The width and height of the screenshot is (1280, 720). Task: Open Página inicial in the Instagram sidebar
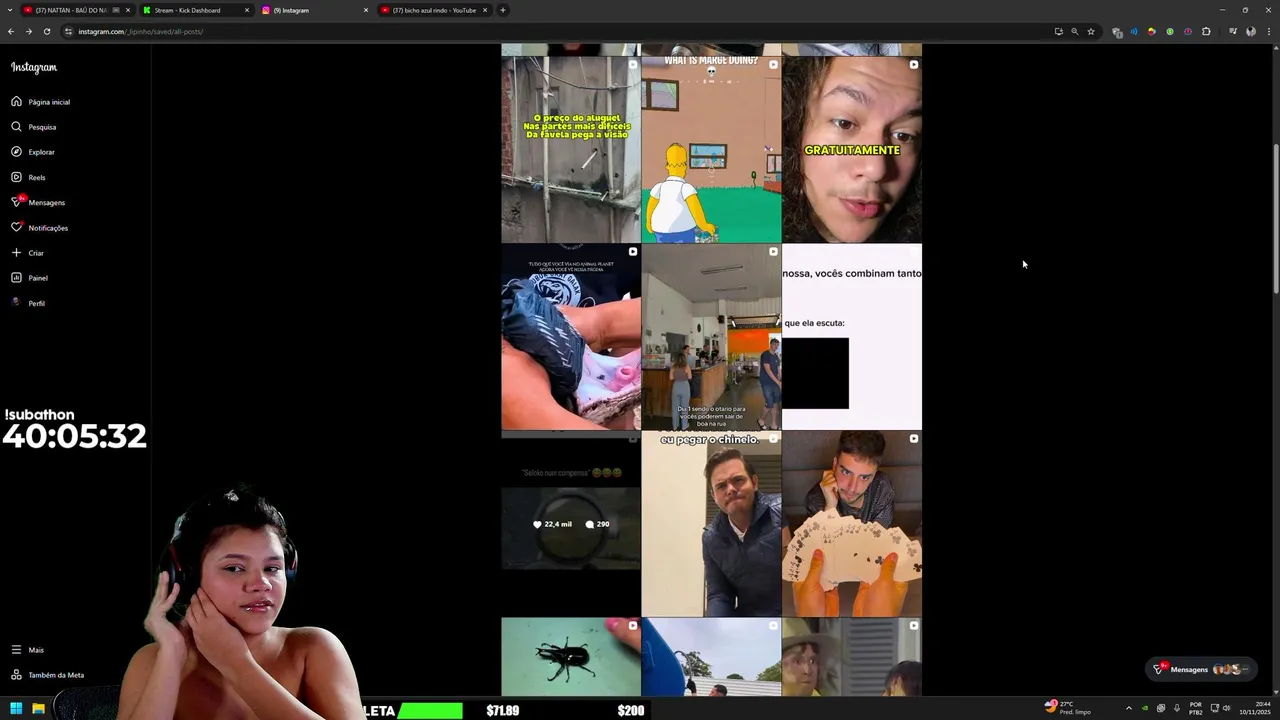[x=40, y=102]
